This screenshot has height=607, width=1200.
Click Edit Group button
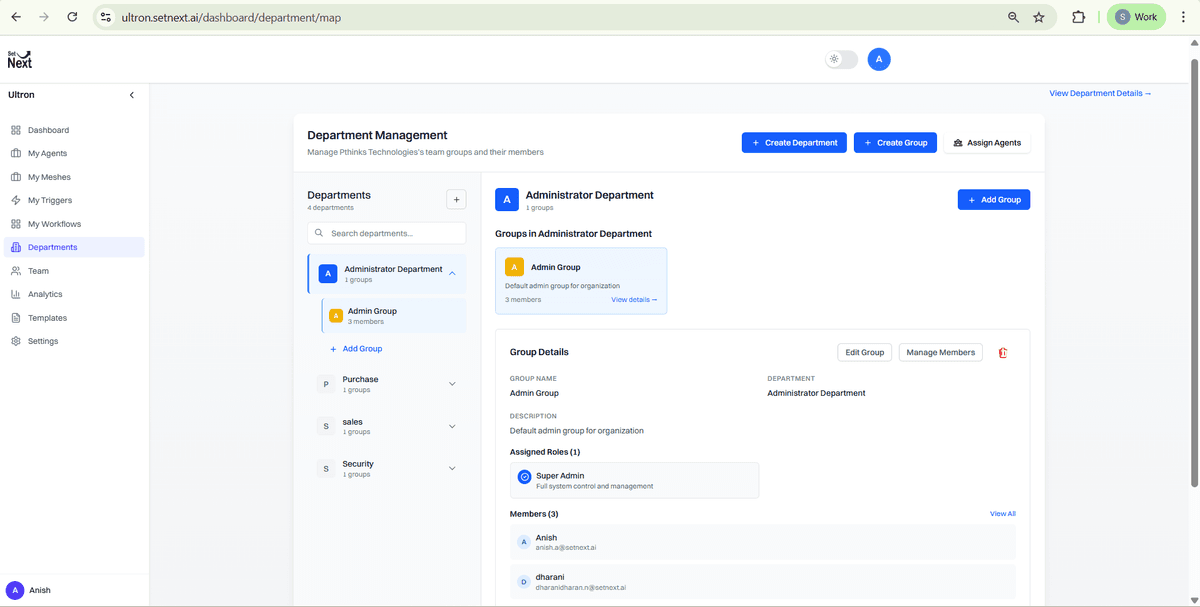pos(865,352)
